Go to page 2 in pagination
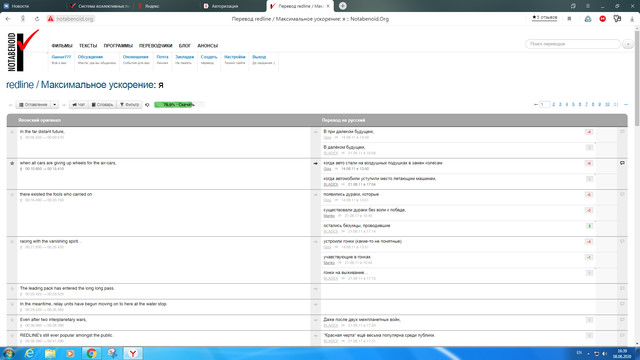Screen dimensions: 640x360 (x=553, y=105)
